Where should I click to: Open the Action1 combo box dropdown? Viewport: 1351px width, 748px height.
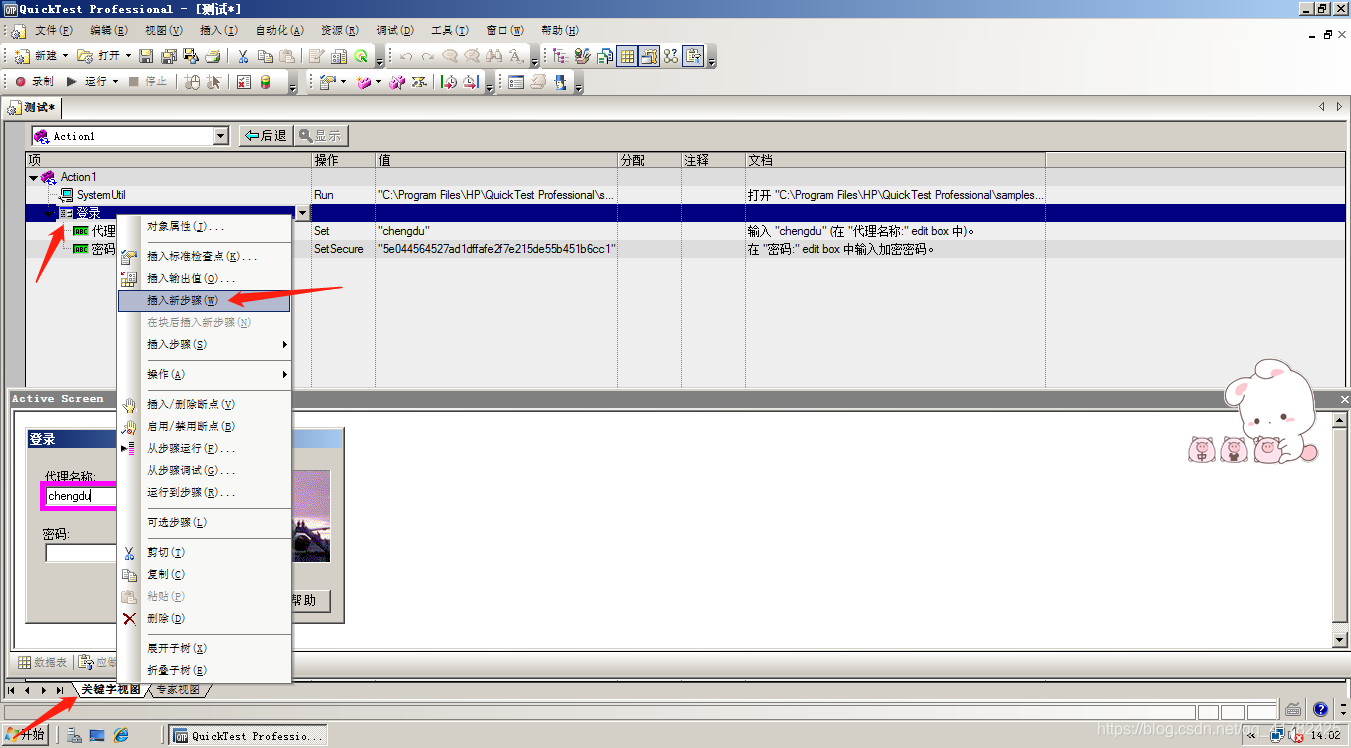[x=221, y=136]
